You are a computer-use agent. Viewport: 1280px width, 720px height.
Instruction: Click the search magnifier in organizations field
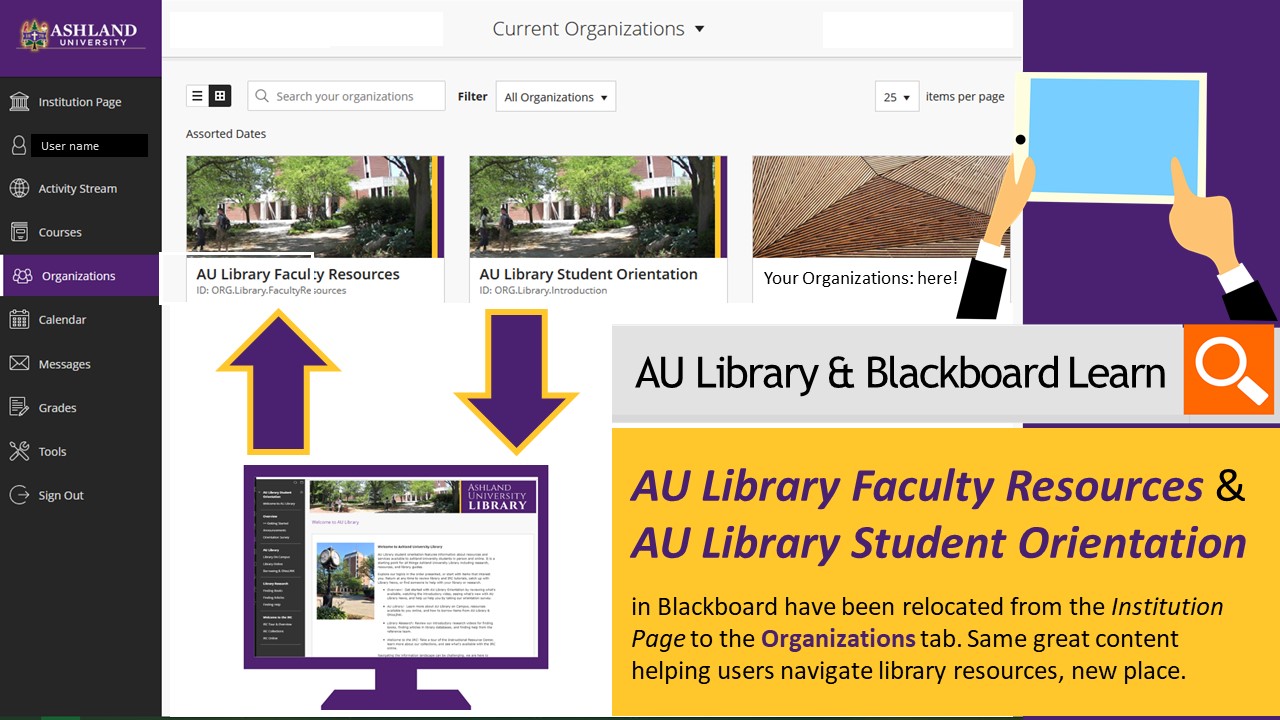click(262, 96)
